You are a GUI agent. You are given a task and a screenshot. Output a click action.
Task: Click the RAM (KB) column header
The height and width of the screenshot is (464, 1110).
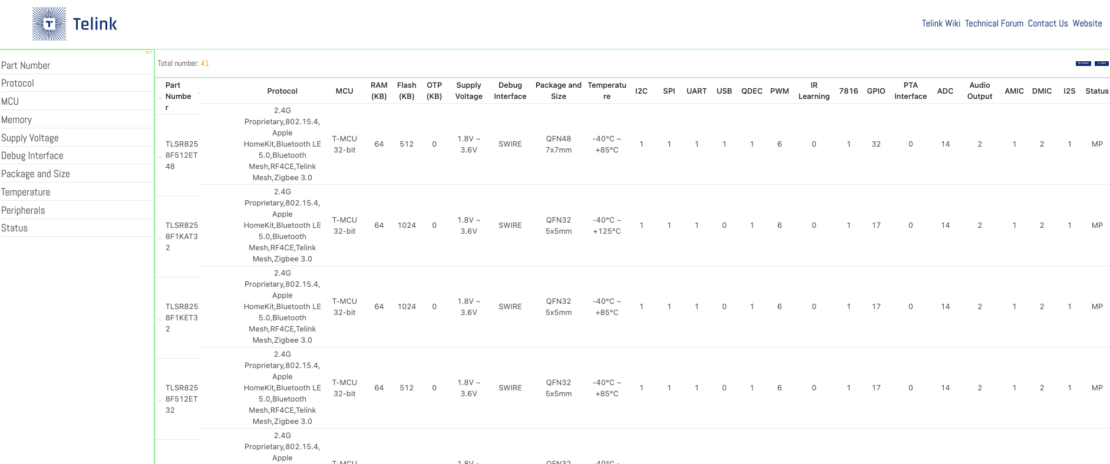coord(379,91)
